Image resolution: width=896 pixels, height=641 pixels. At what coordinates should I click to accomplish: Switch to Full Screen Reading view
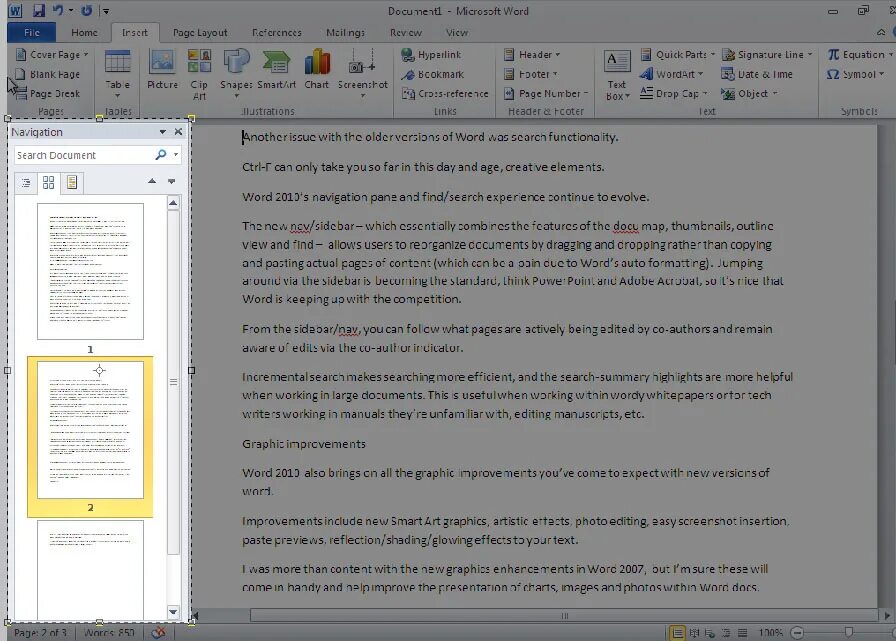pos(694,632)
